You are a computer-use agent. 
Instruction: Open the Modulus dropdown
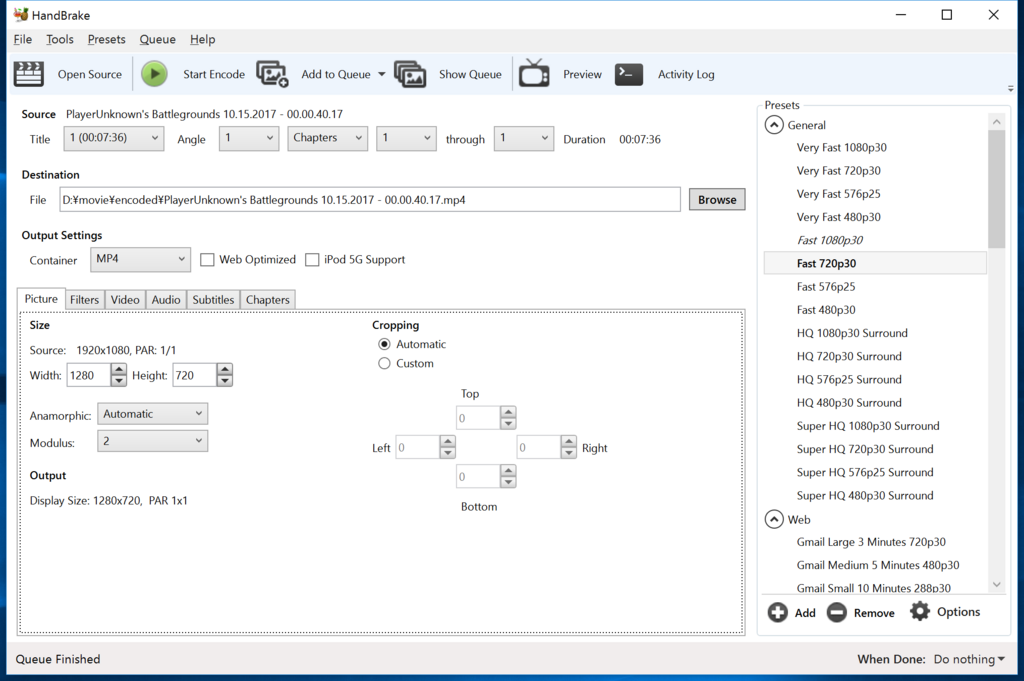click(x=153, y=441)
